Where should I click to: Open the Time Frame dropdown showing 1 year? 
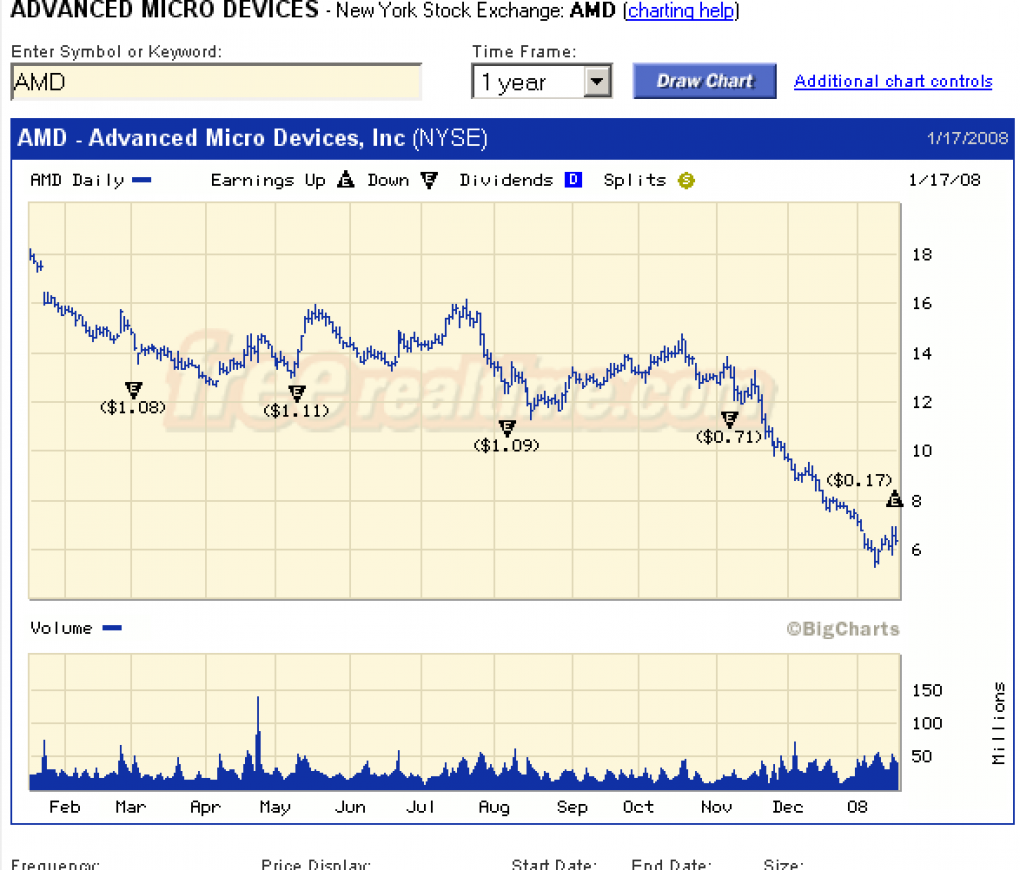pos(541,82)
